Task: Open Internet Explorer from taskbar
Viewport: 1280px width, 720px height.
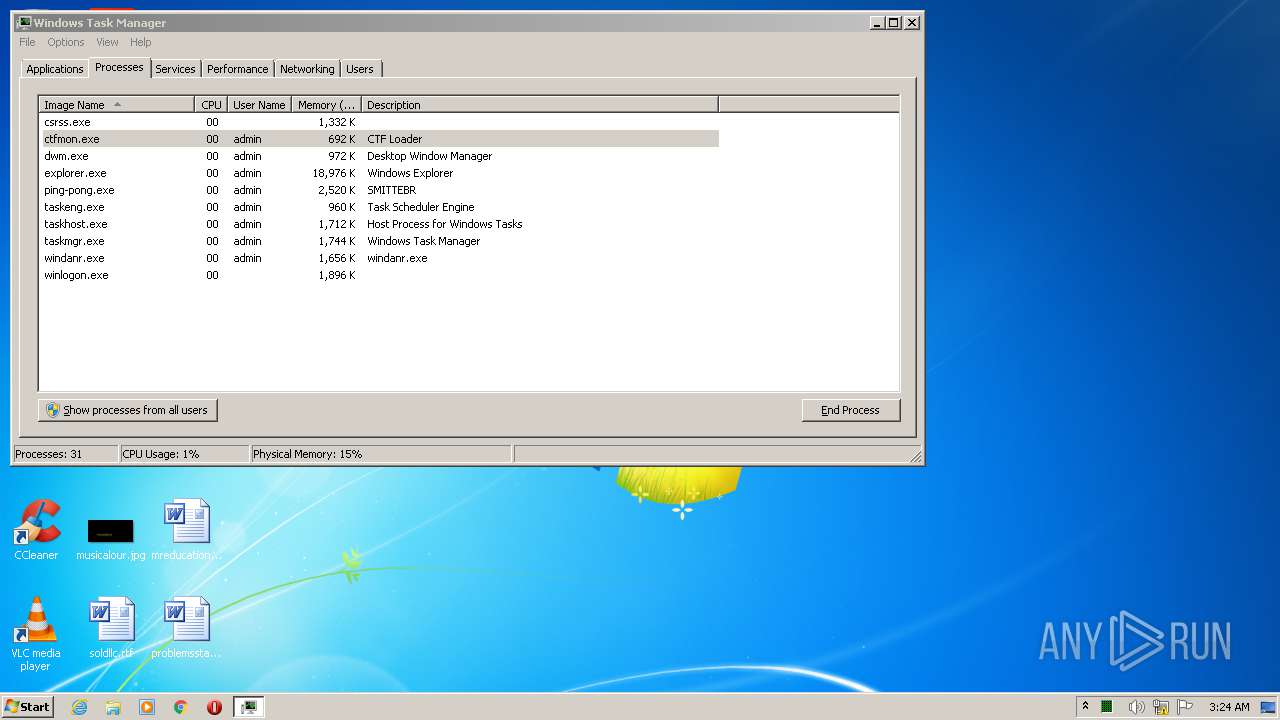Action: 80,707
